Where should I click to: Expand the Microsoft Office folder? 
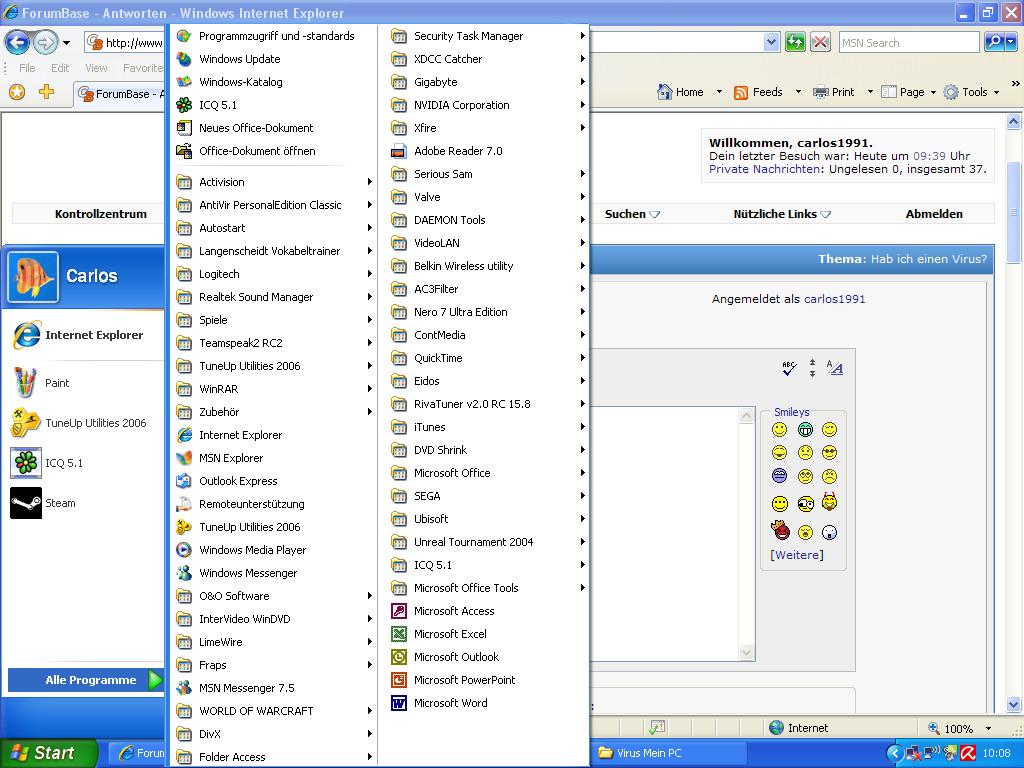tap(483, 473)
